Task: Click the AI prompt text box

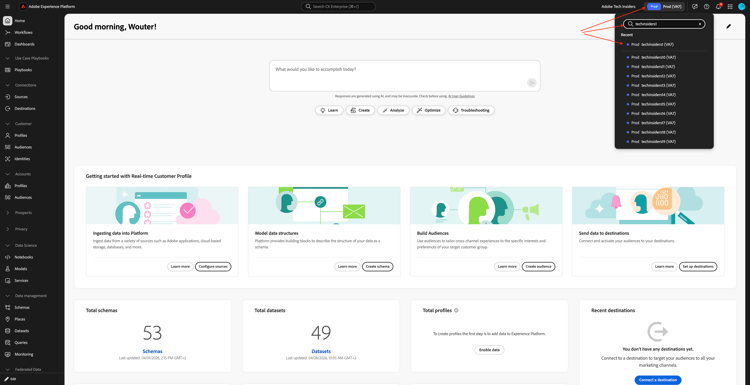Action: 405,76
